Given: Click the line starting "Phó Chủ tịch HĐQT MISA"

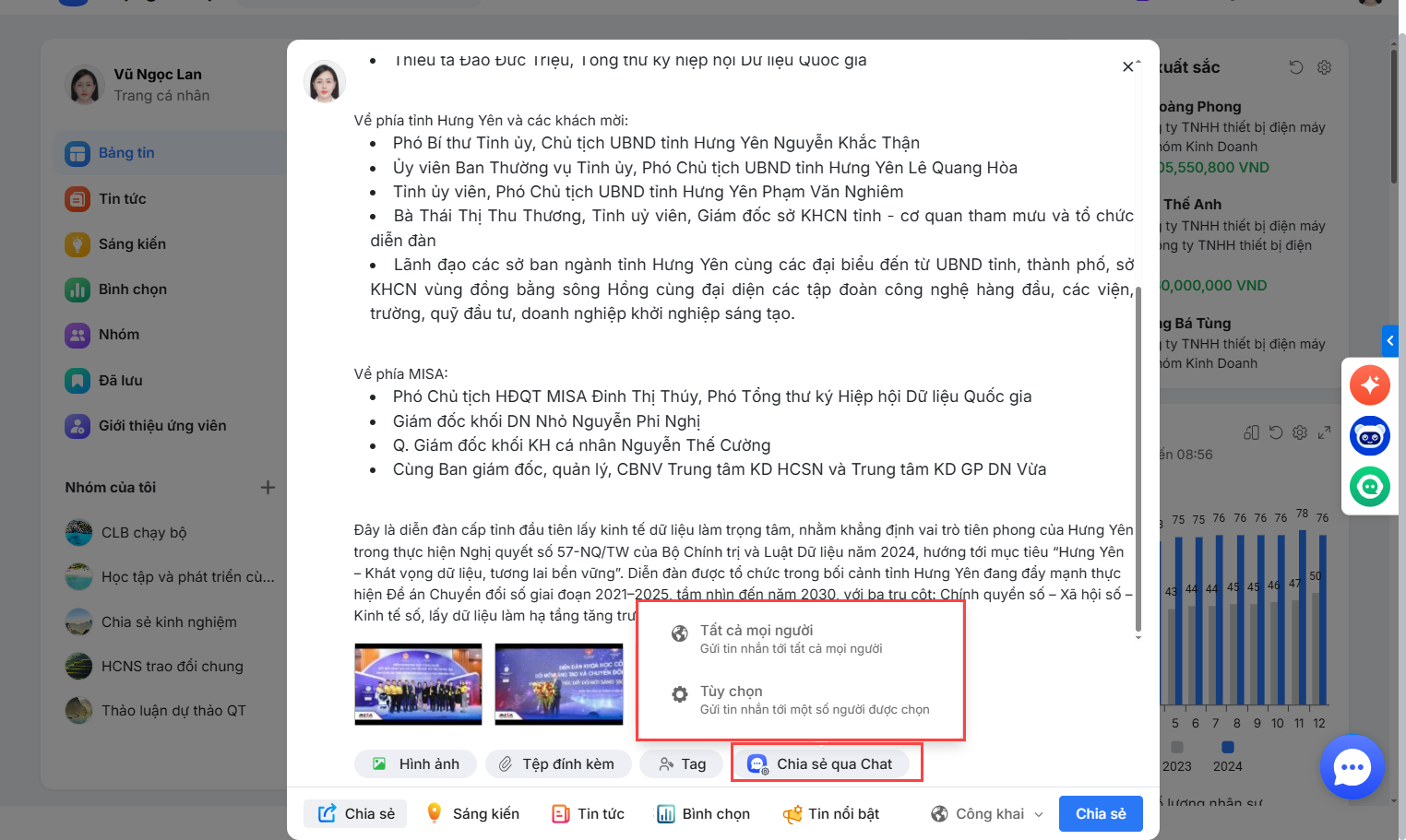Looking at the screenshot, I should (x=712, y=396).
